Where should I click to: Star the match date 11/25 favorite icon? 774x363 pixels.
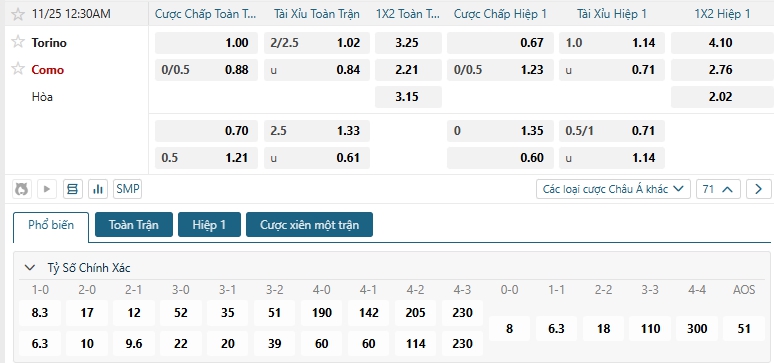pos(18,14)
